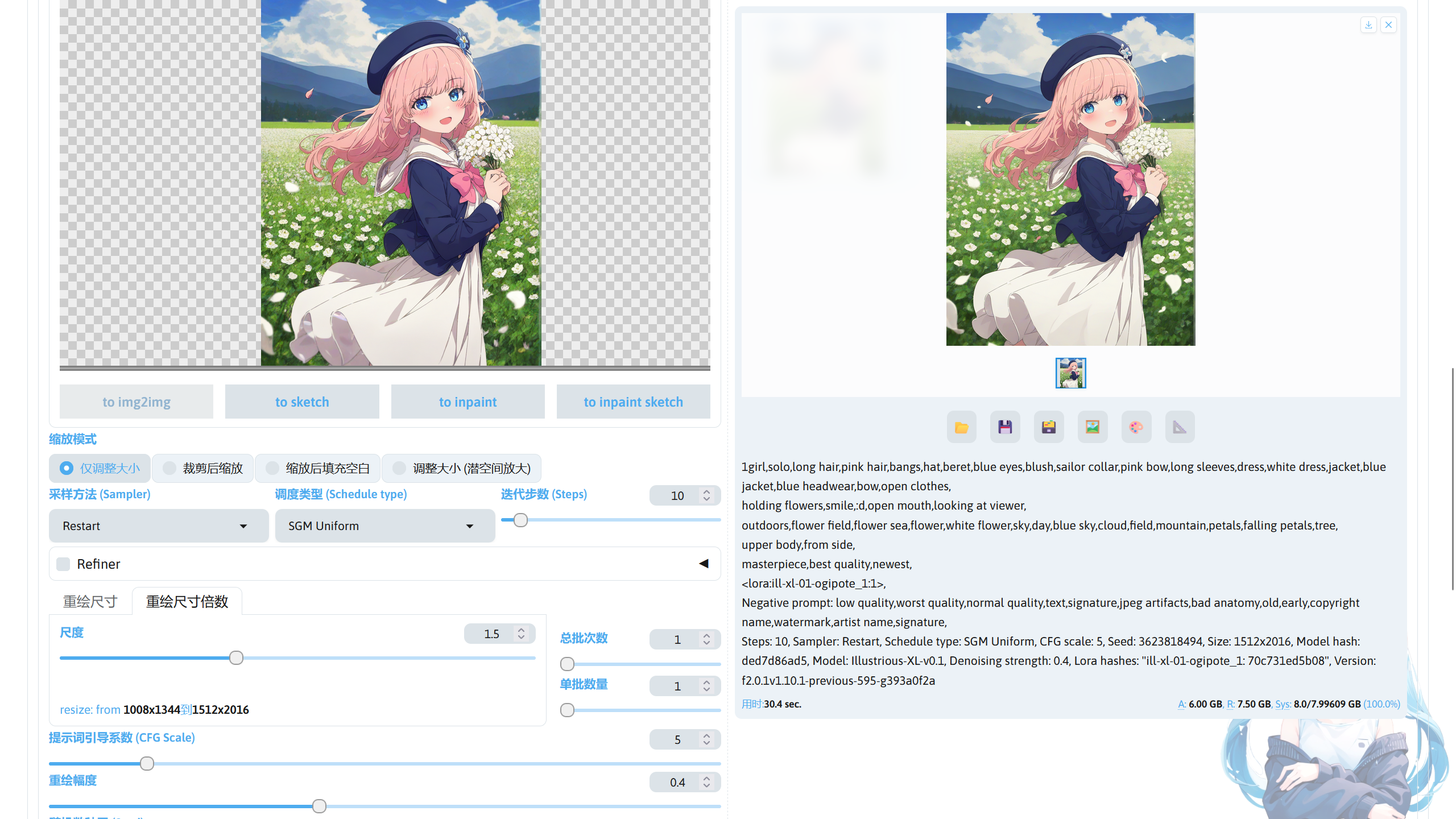The image size is (1456, 819).
Task: Select the 裁剪后缩放 resize mode
Action: 203,468
